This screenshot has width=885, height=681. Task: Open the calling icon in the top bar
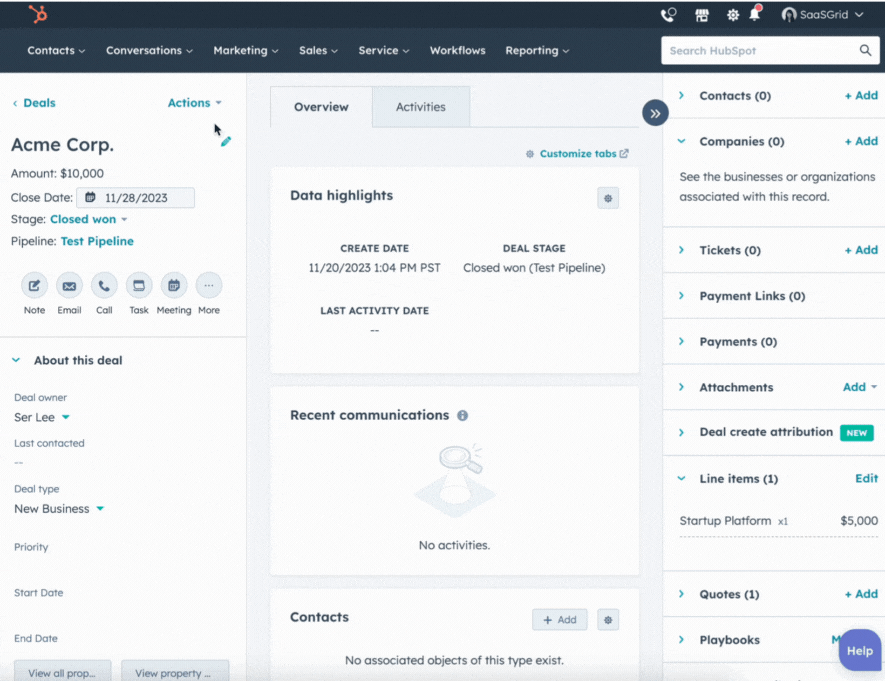(667, 14)
